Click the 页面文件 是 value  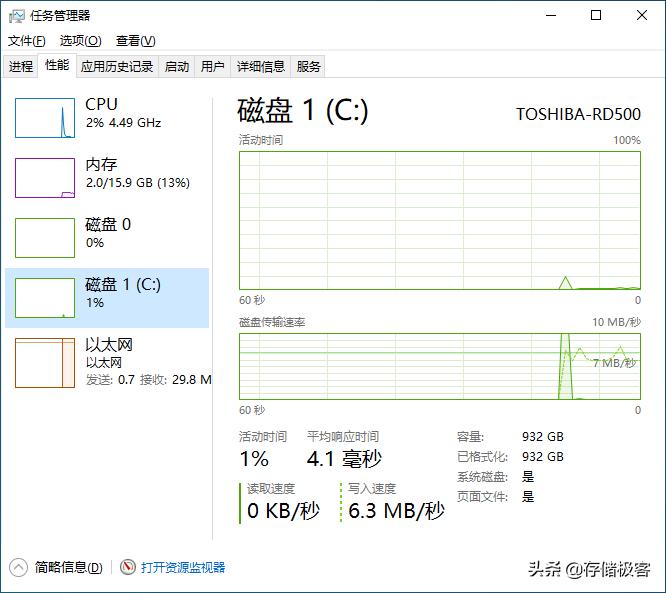pyautogui.click(x=528, y=497)
